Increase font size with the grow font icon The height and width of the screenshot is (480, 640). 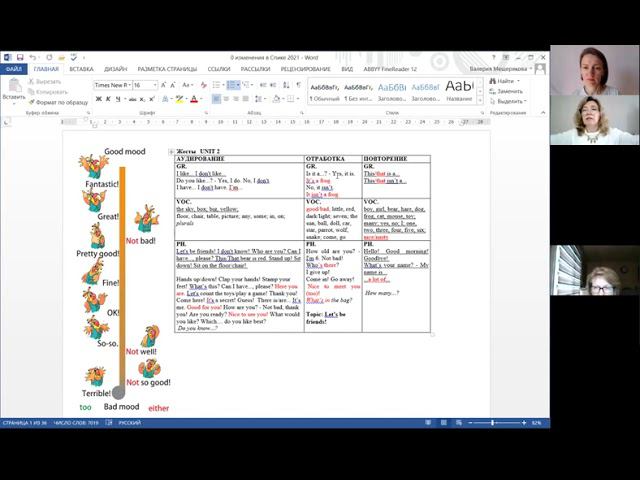[x=164, y=85]
